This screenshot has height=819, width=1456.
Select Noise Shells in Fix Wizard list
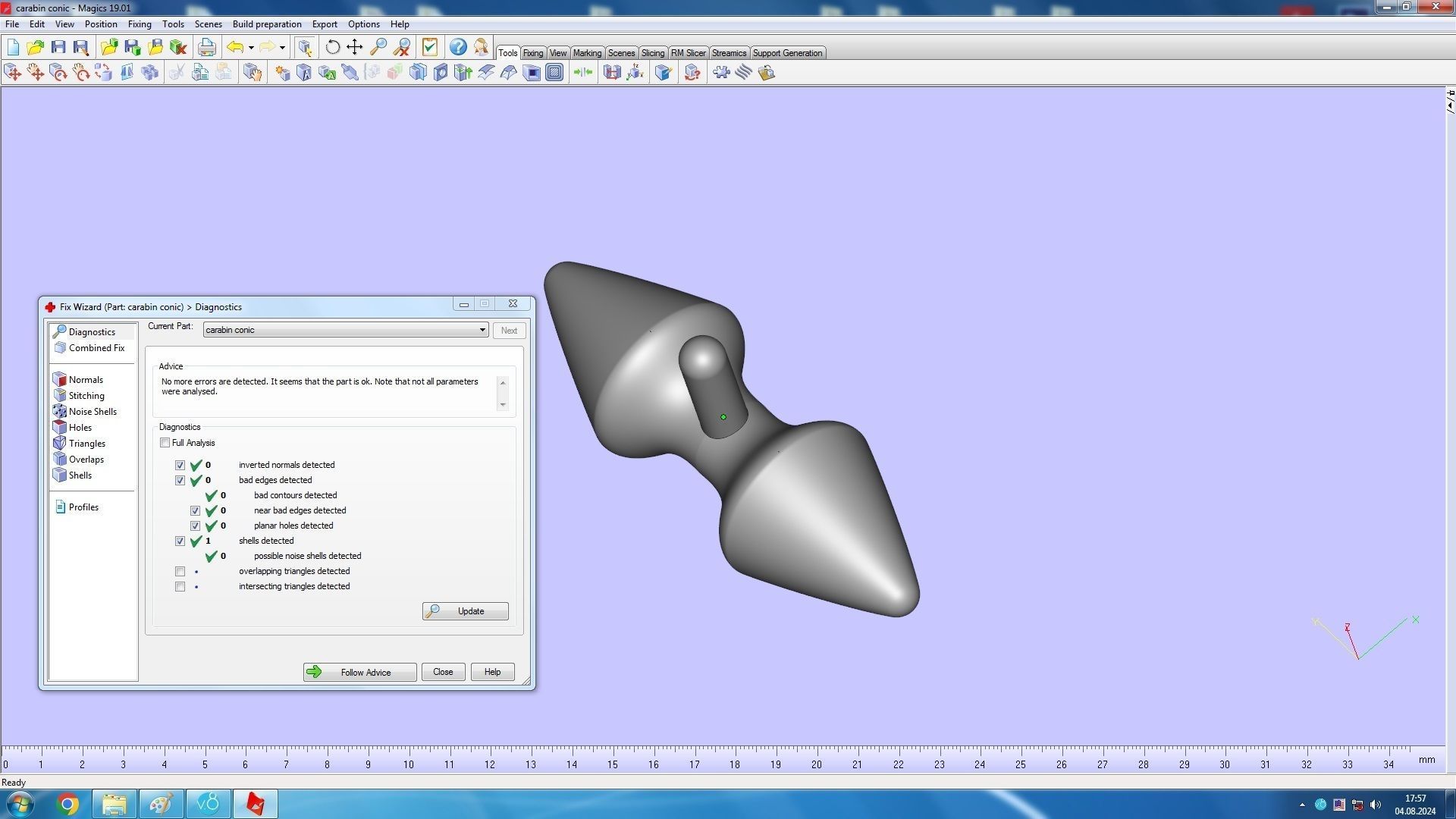[93, 412]
